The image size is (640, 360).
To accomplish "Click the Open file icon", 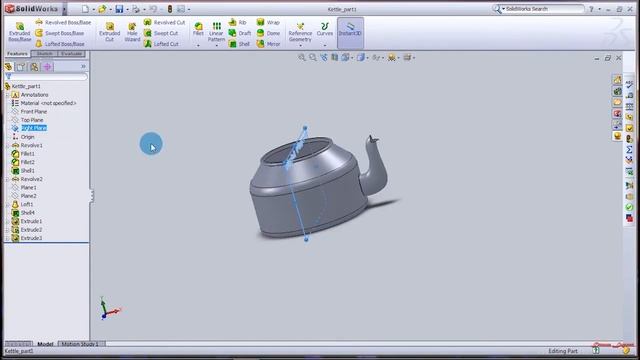I will (x=102, y=9).
